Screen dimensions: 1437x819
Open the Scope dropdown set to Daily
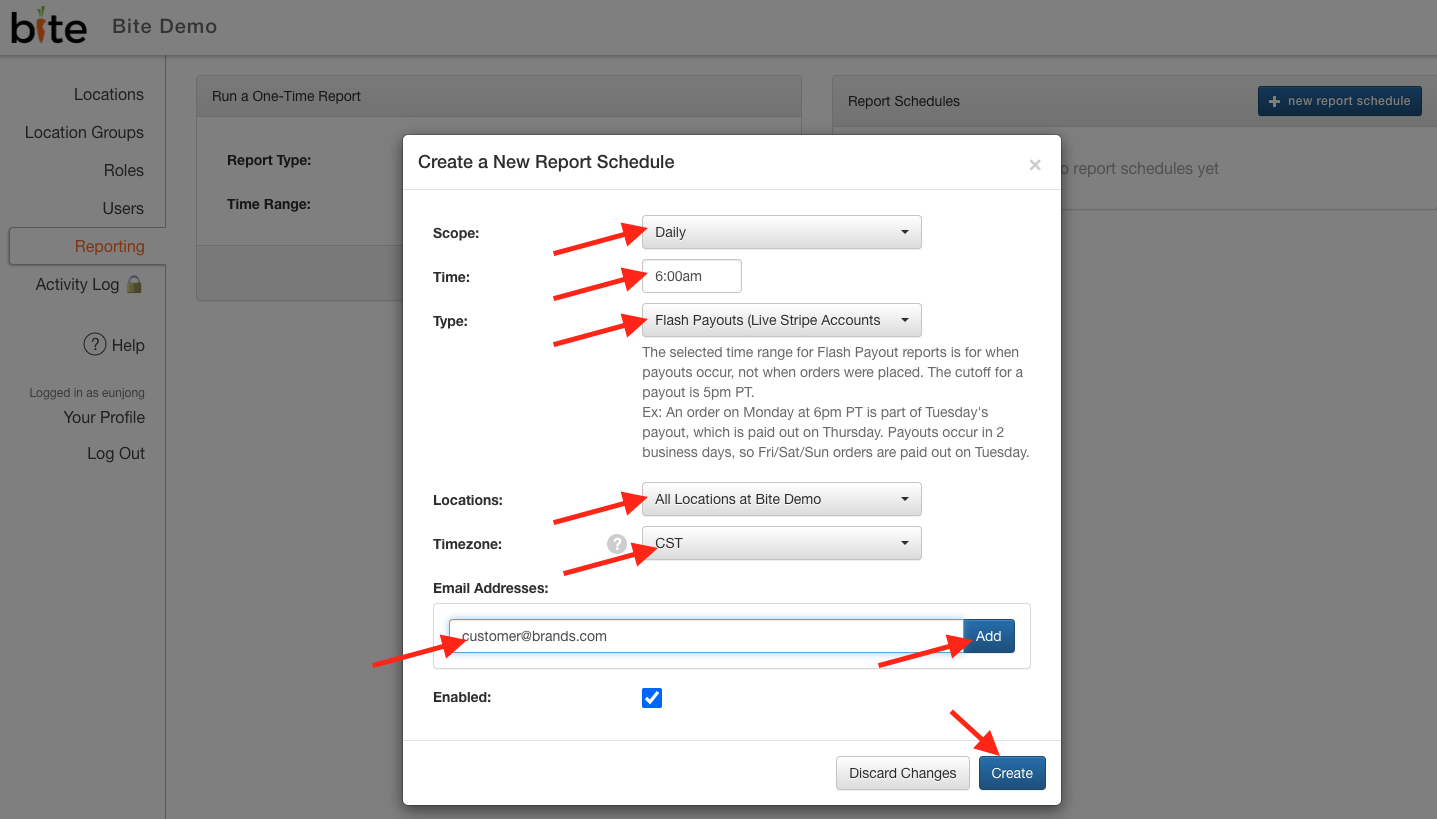tap(782, 232)
